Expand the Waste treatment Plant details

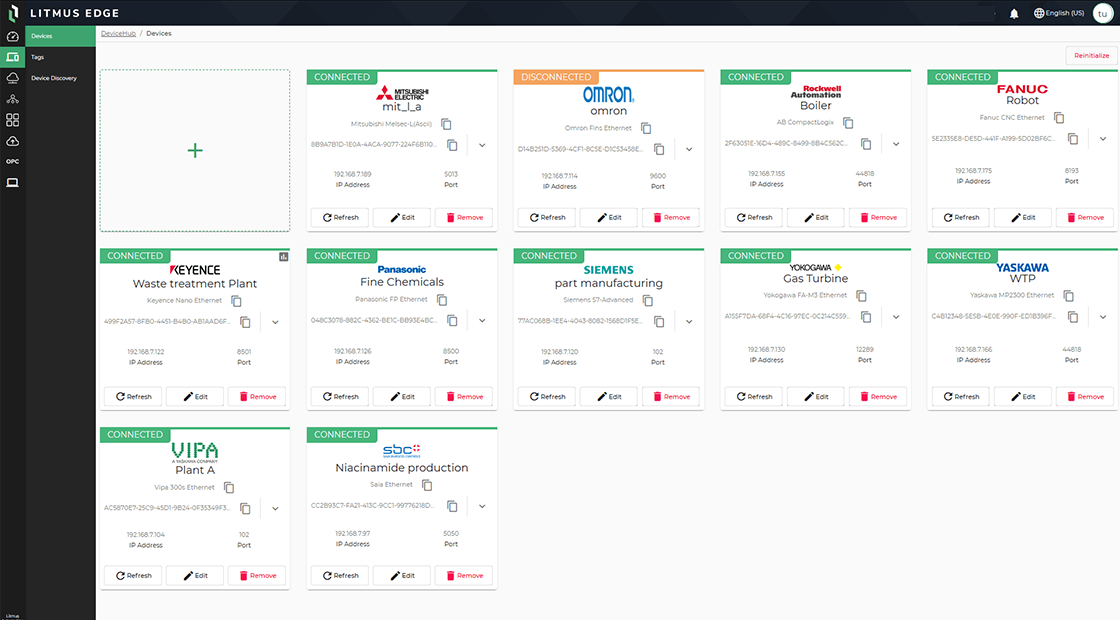(x=275, y=322)
